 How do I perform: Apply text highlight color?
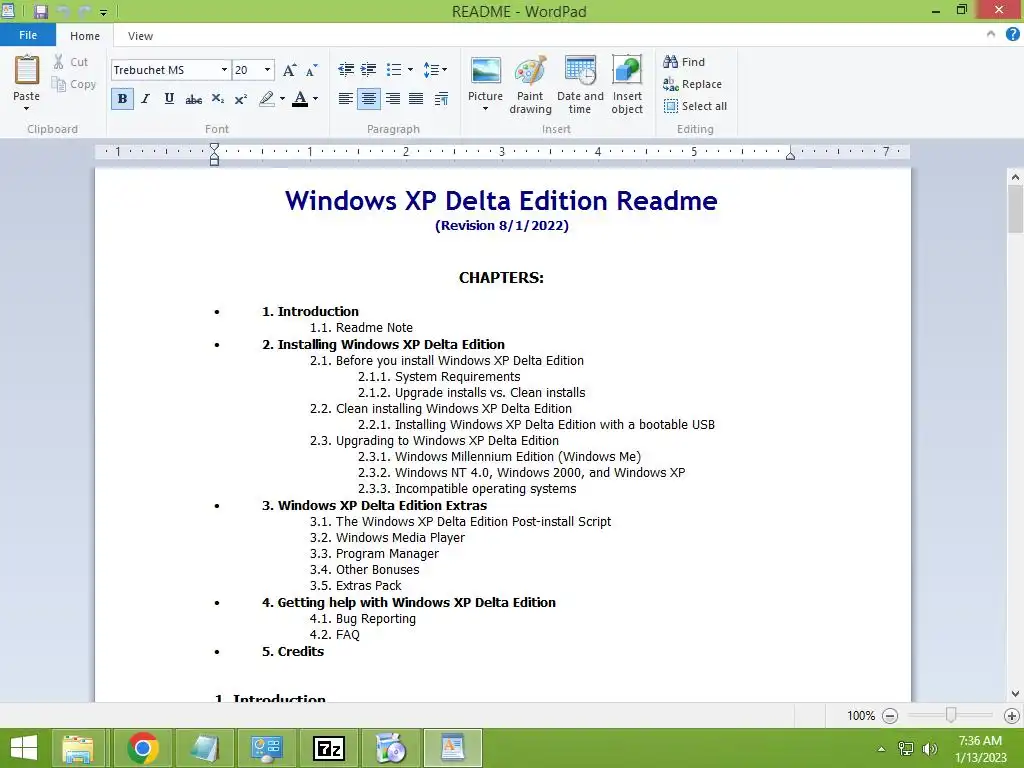(x=266, y=99)
